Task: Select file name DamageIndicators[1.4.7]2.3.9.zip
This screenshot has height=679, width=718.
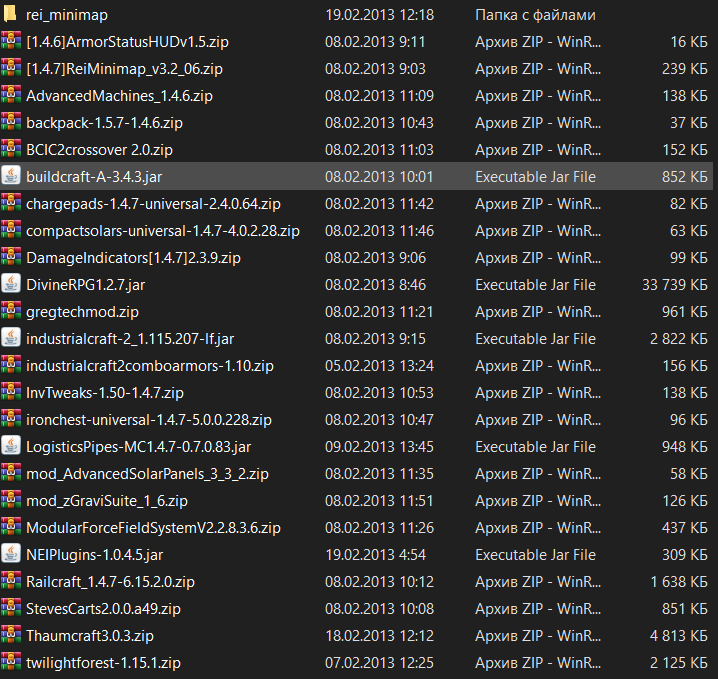Action: point(133,258)
